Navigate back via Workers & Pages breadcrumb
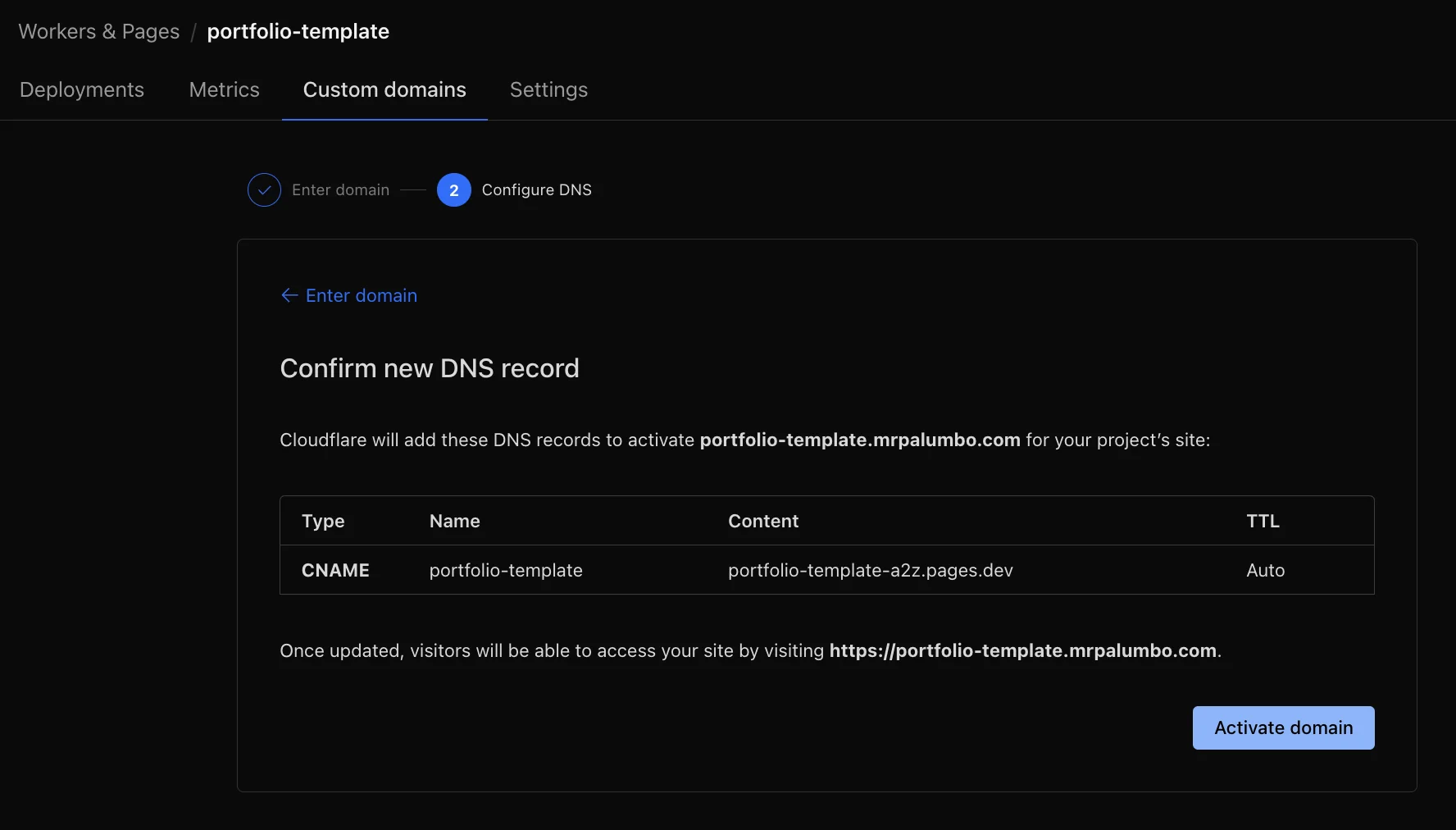The width and height of the screenshot is (1456, 830). tap(98, 31)
